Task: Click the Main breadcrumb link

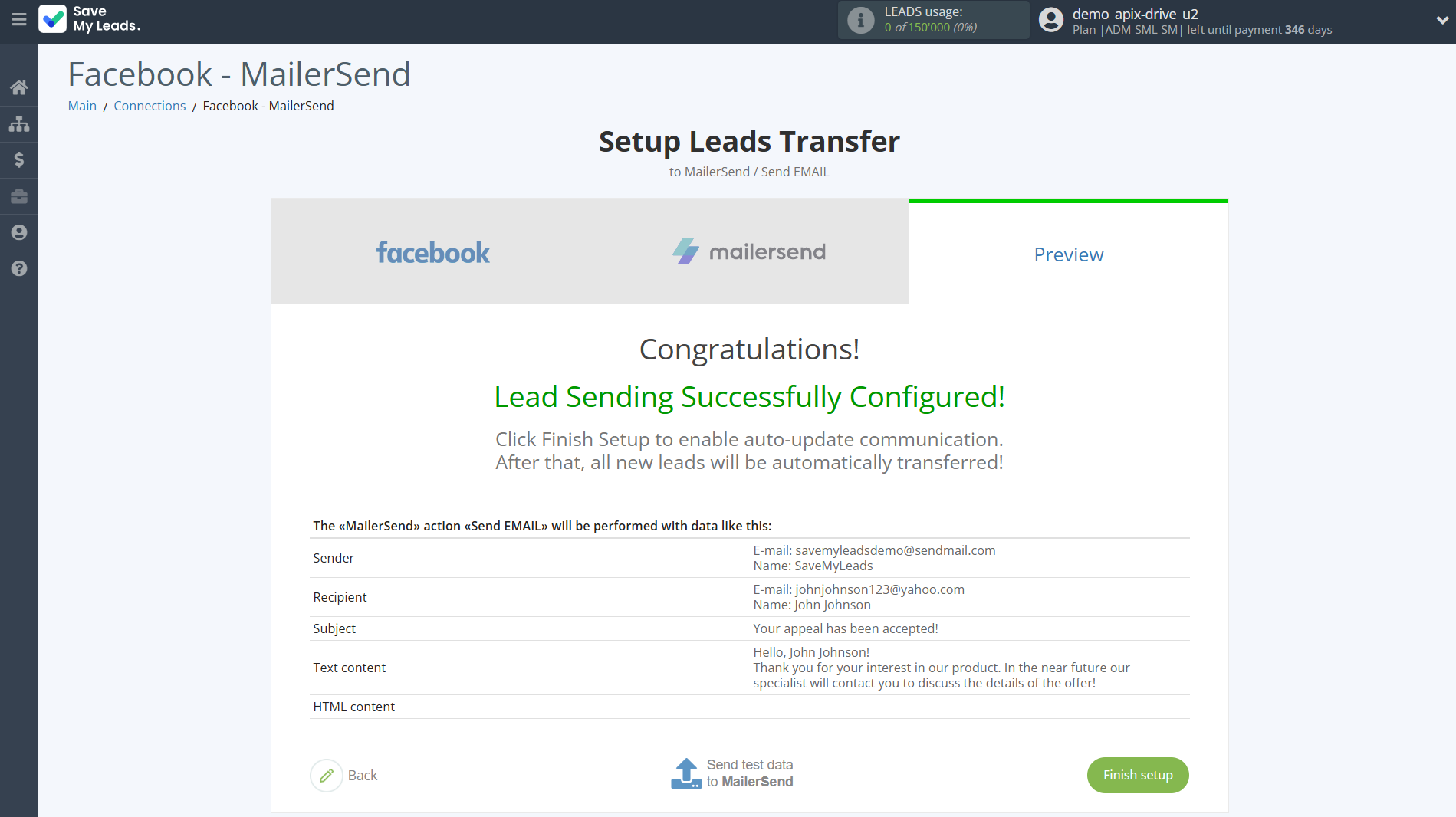Action: [x=82, y=106]
